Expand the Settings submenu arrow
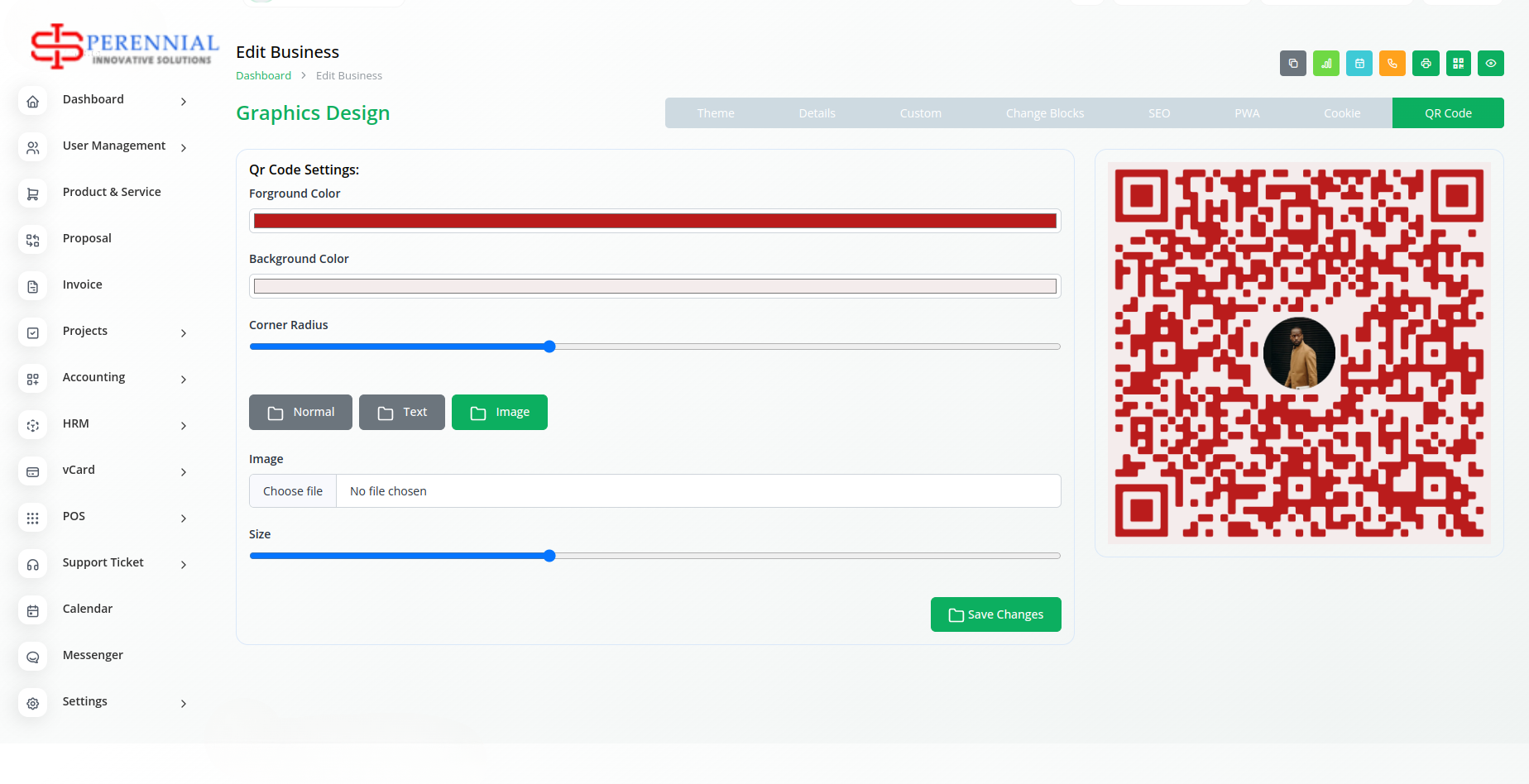Image resolution: width=1529 pixels, height=784 pixels. click(184, 703)
